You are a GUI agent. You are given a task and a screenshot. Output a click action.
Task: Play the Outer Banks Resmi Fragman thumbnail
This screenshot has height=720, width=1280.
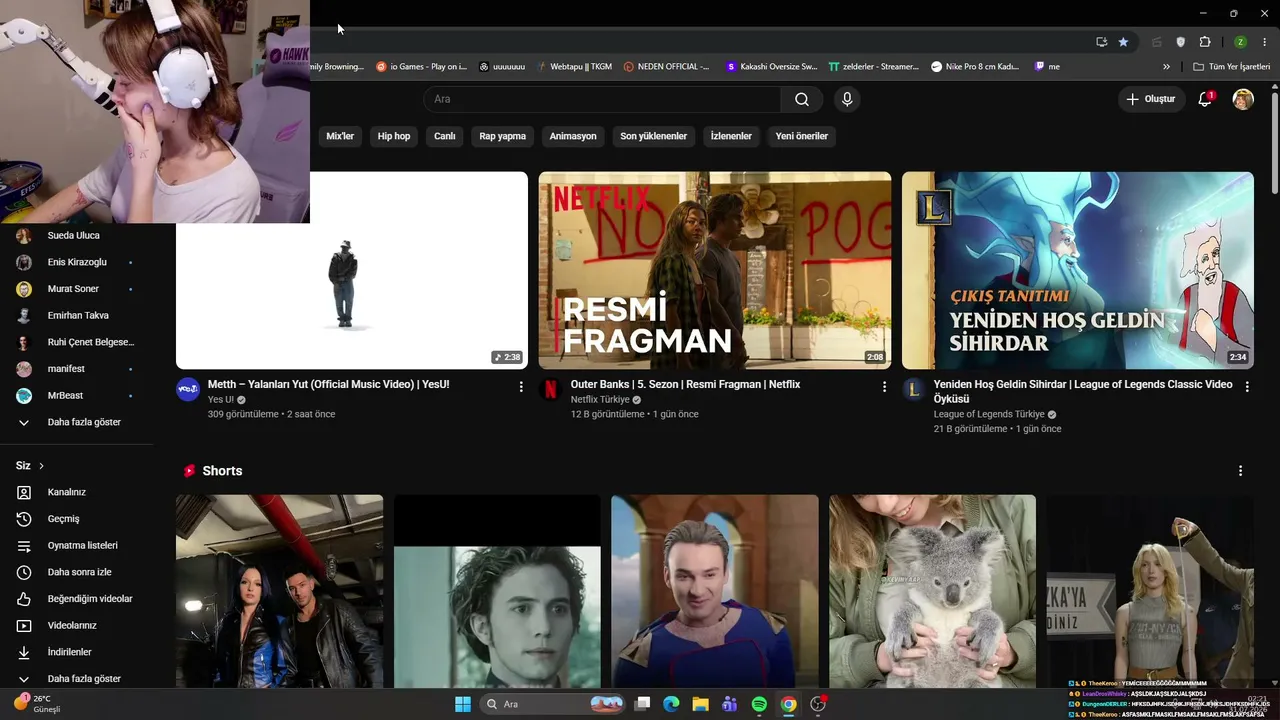click(715, 271)
